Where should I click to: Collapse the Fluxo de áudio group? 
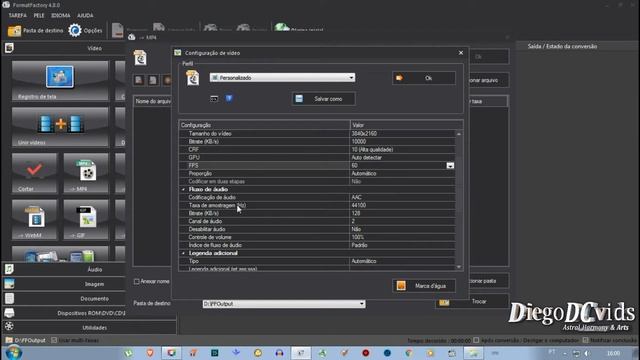pos(183,189)
